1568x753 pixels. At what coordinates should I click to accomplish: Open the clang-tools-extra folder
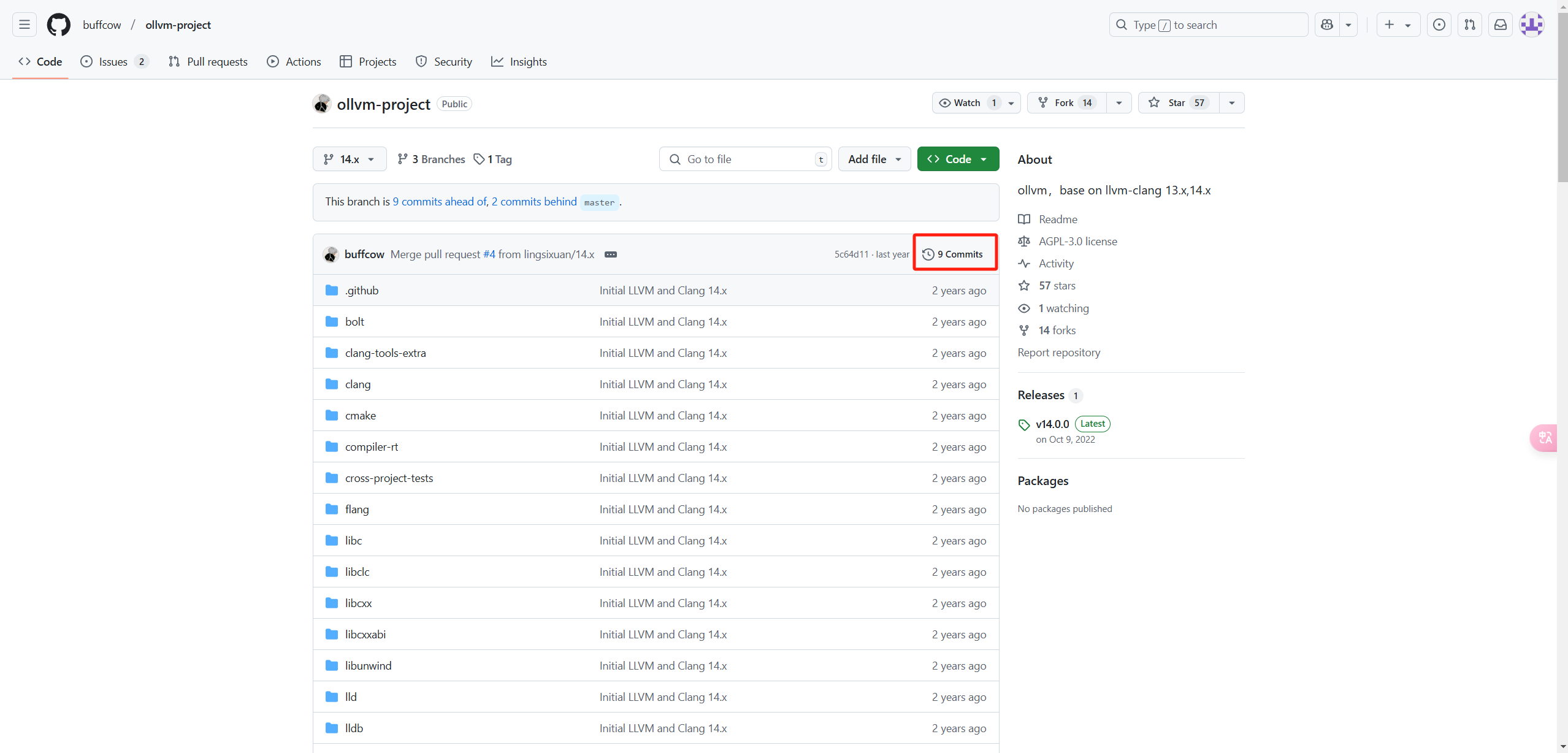(385, 353)
